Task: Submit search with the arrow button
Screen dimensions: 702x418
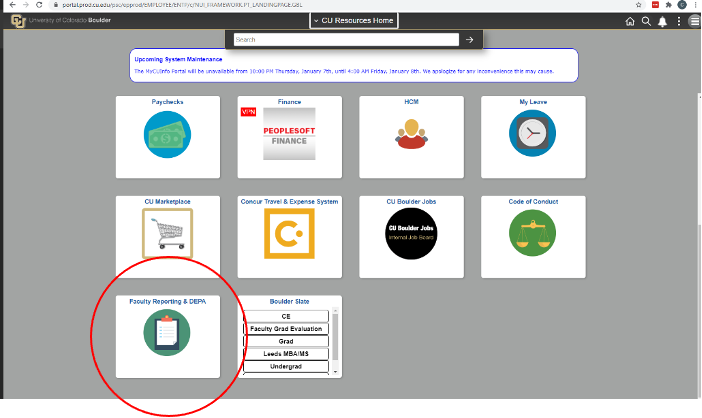Action: (470, 39)
